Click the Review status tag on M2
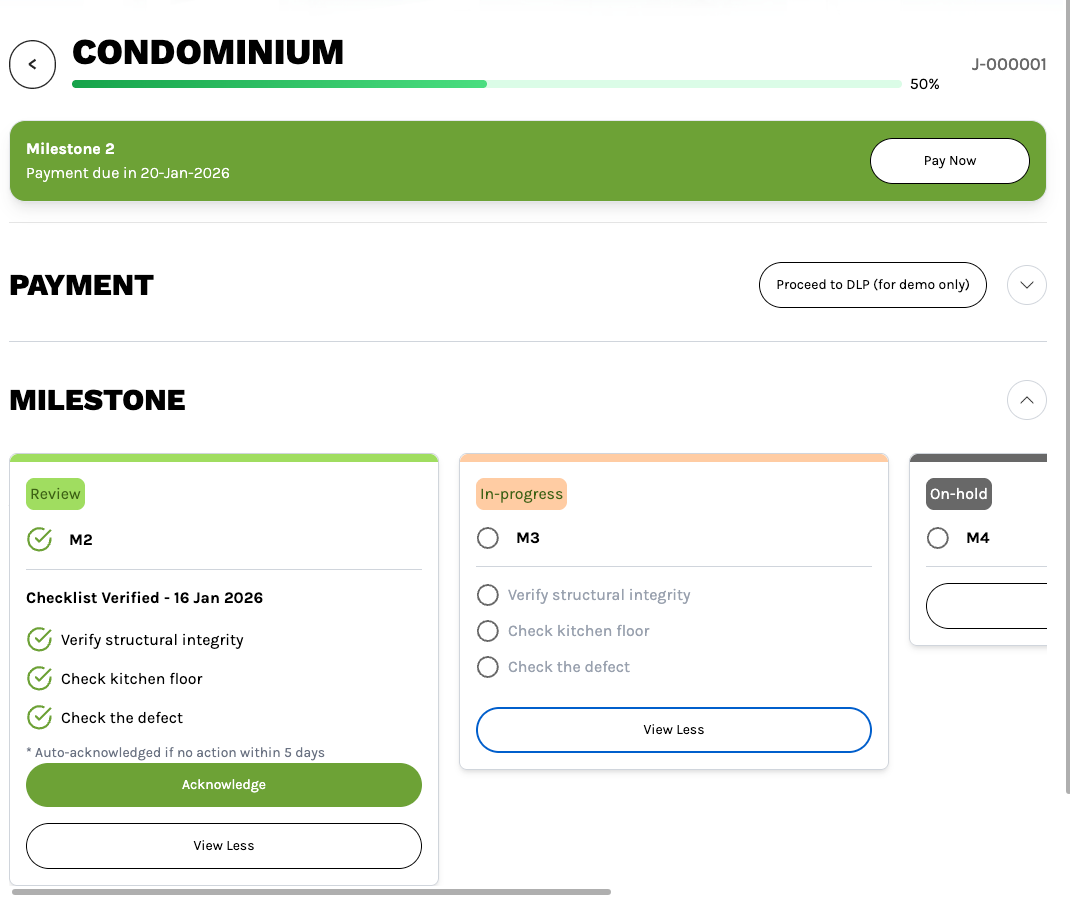Image resolution: width=1070 pixels, height=911 pixels. point(55,494)
